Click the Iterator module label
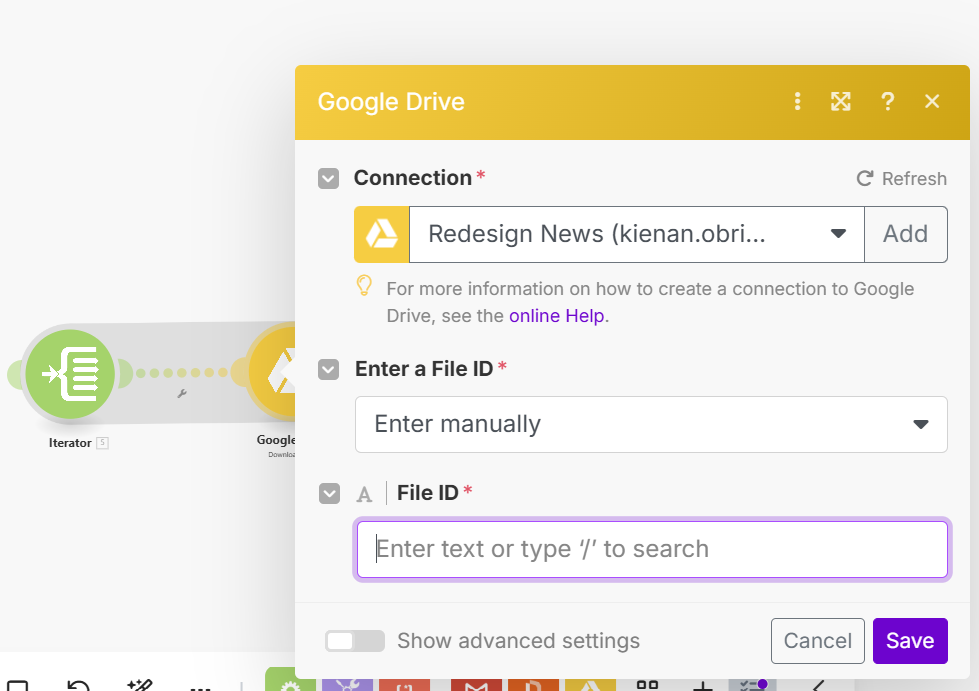 [x=70, y=443]
